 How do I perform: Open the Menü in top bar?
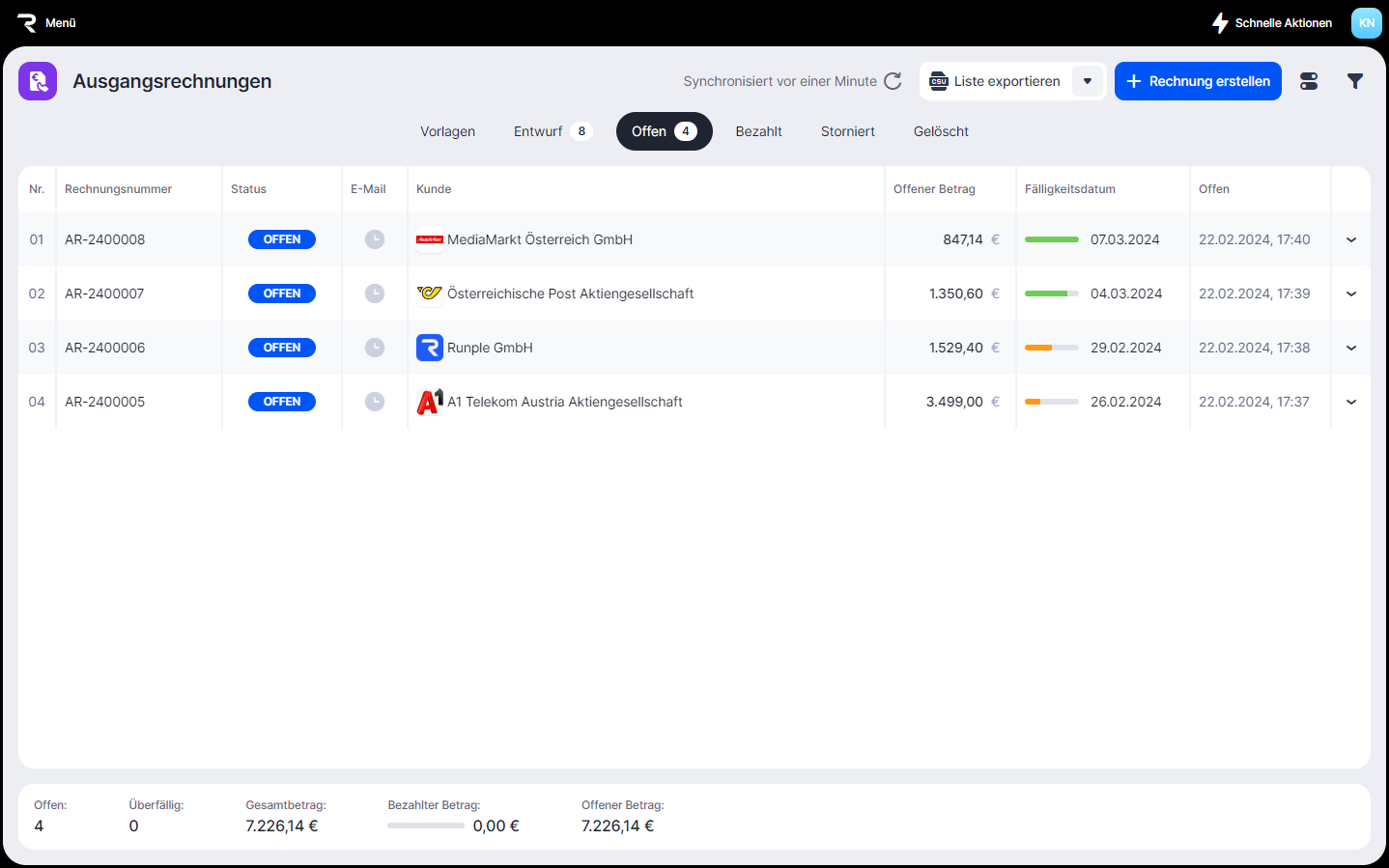[x=46, y=23]
